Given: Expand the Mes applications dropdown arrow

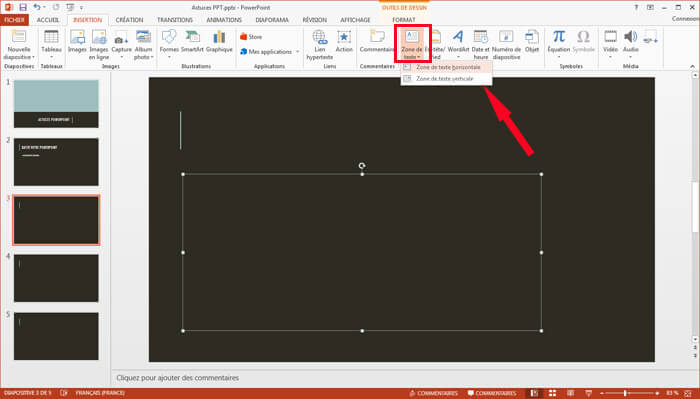Looking at the screenshot, I should pos(297,52).
